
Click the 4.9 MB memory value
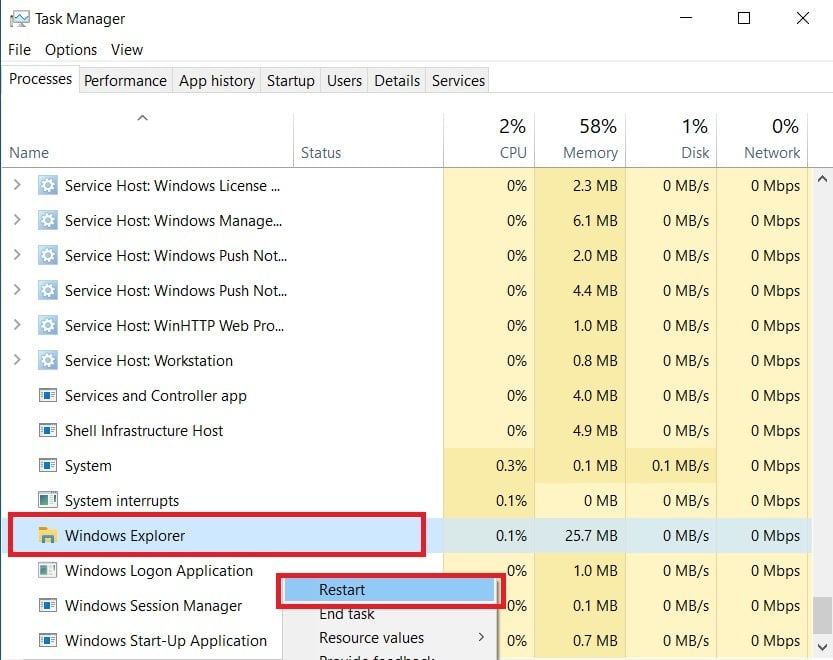(595, 430)
